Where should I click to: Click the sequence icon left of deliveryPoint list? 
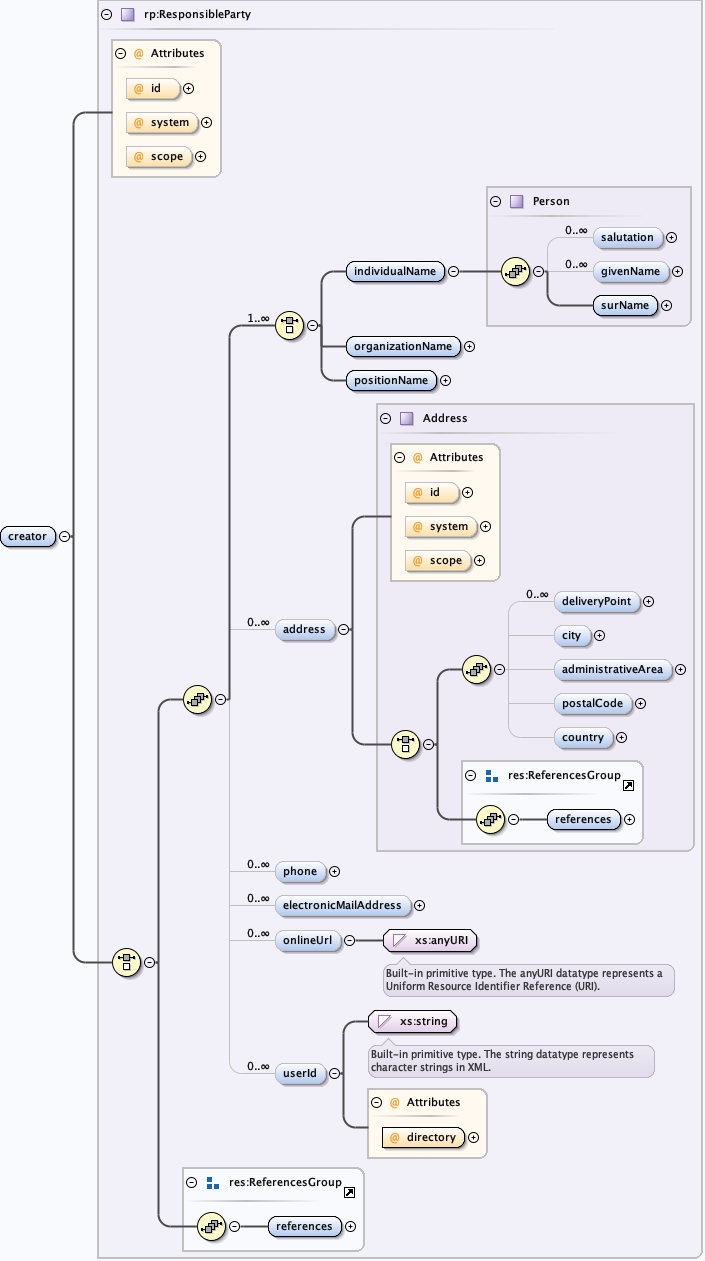[477, 670]
